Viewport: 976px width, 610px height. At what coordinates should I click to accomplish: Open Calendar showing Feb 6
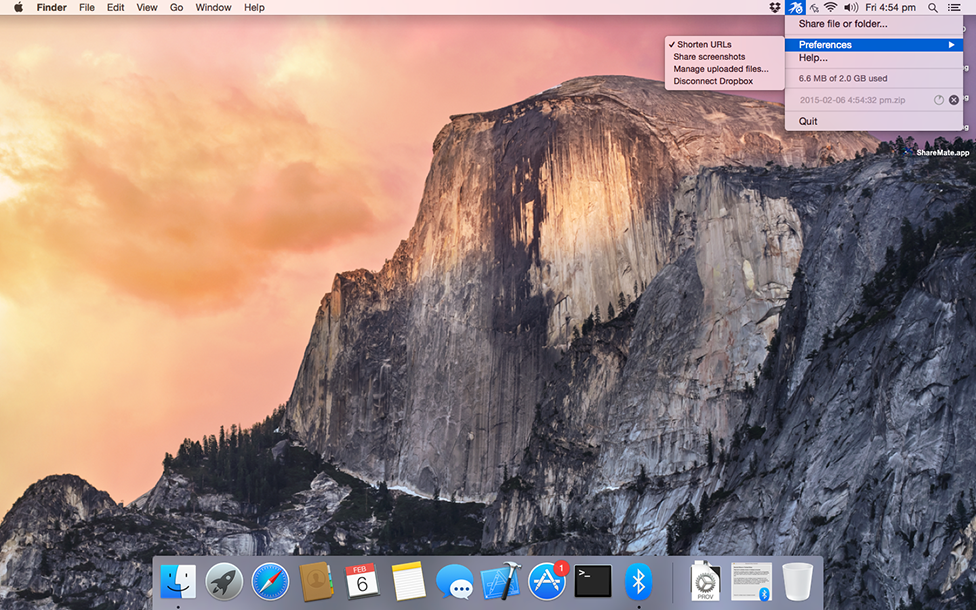pyautogui.click(x=362, y=581)
